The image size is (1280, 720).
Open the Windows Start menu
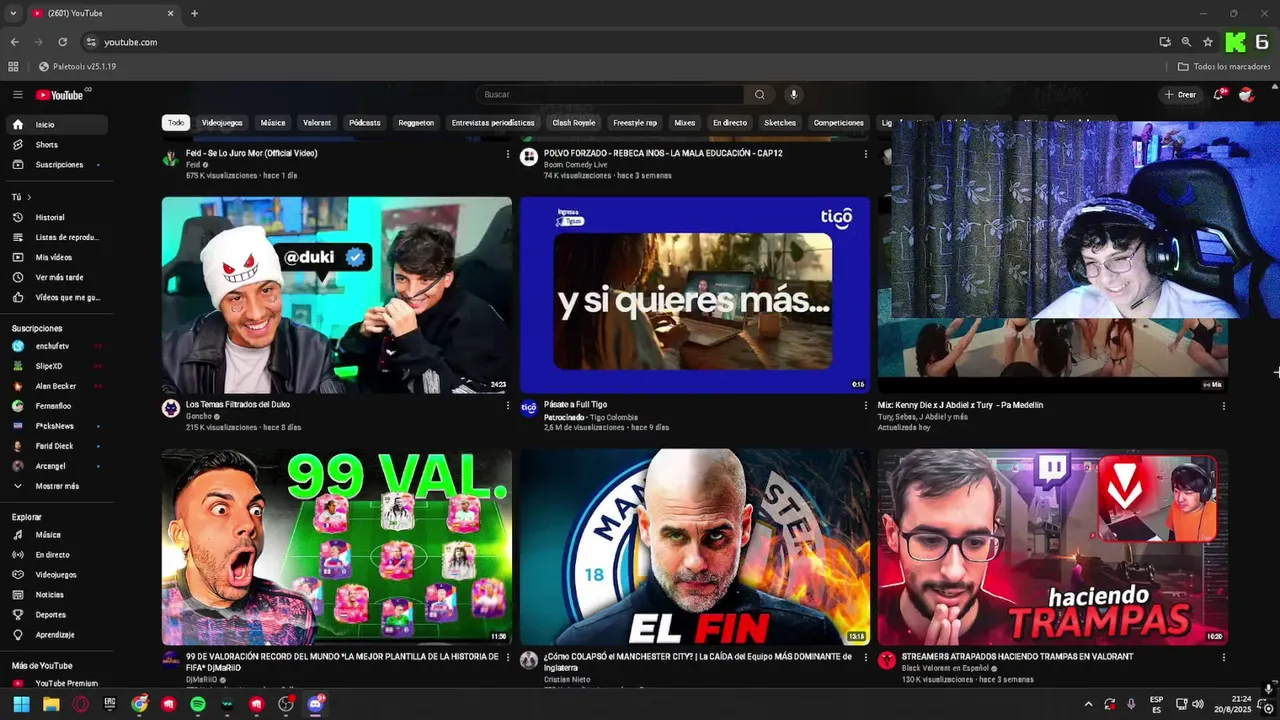[22, 704]
